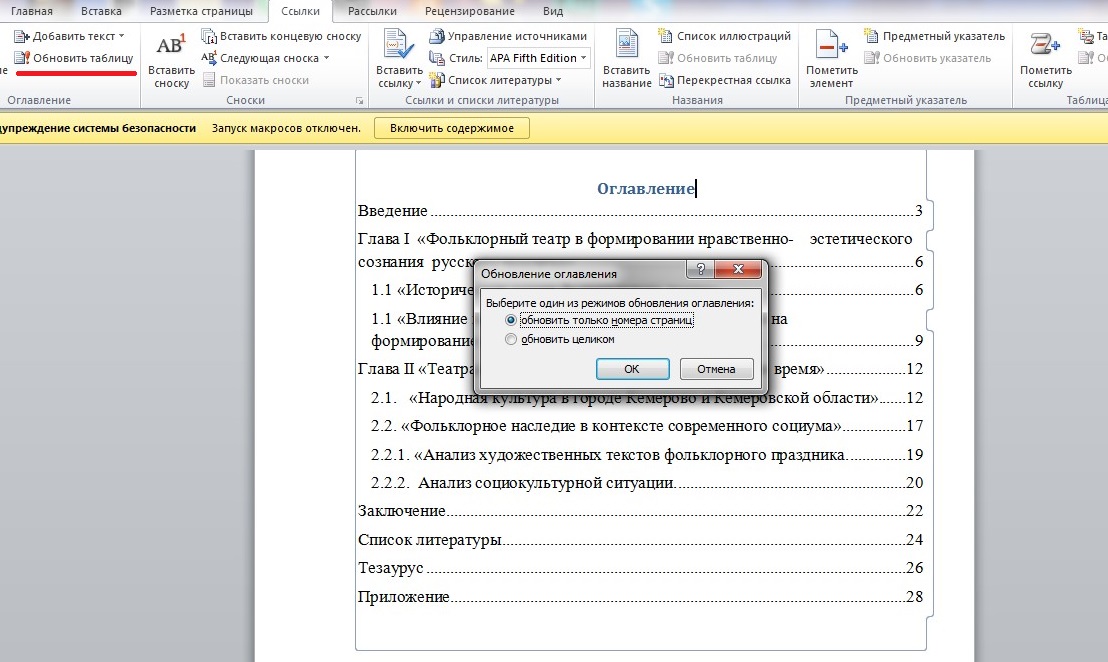Click the Заключение contents entry
The height and width of the screenshot is (662, 1108).
(x=640, y=511)
